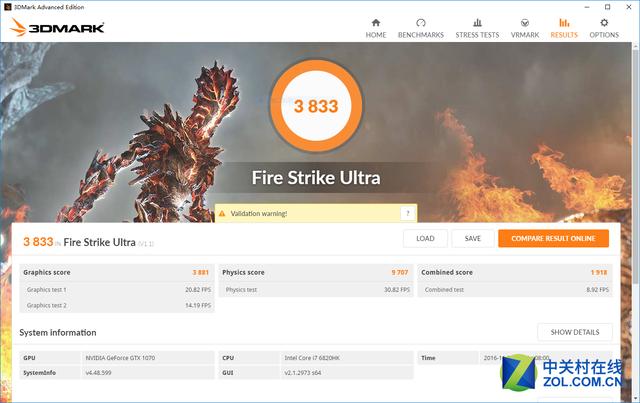Open the HOME house icon
Screen dimensions: 640x403
pos(376,22)
